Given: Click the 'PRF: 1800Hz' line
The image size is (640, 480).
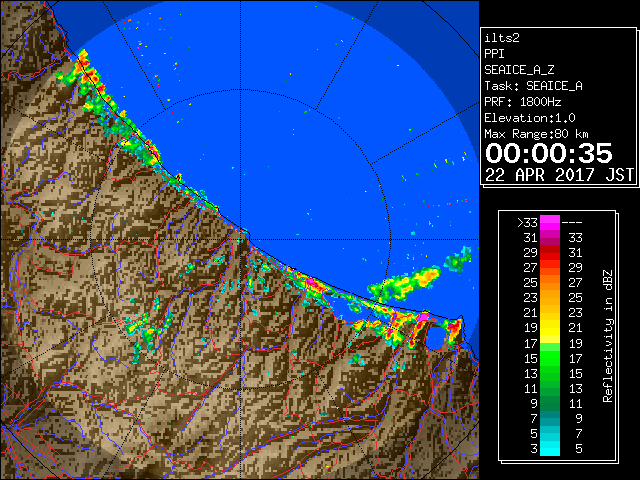Looking at the screenshot, I should [x=523, y=102].
